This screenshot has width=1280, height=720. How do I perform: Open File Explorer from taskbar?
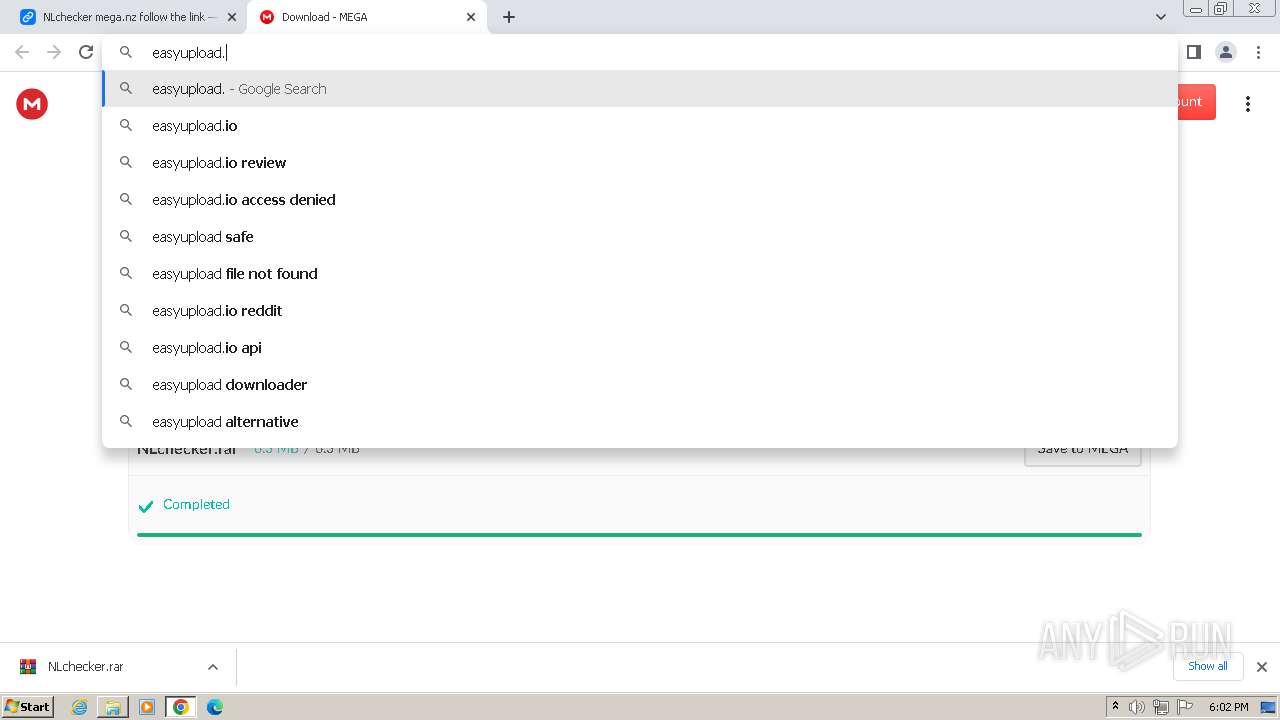coord(113,707)
